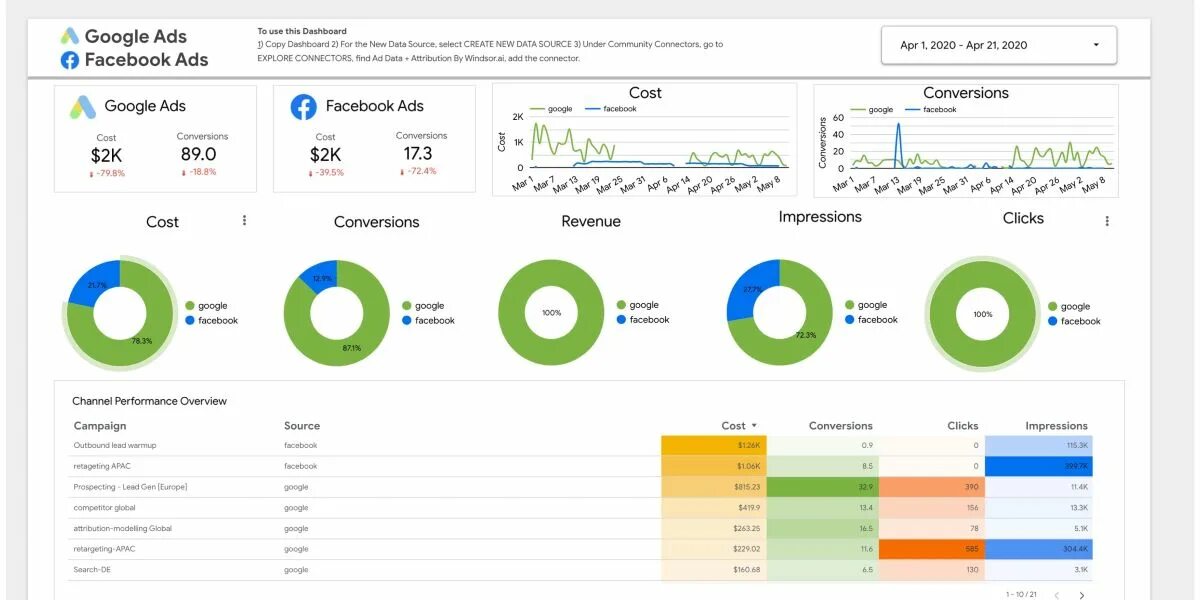Click the $160.68 cost cell
The height and width of the screenshot is (600, 1200).
click(714, 570)
